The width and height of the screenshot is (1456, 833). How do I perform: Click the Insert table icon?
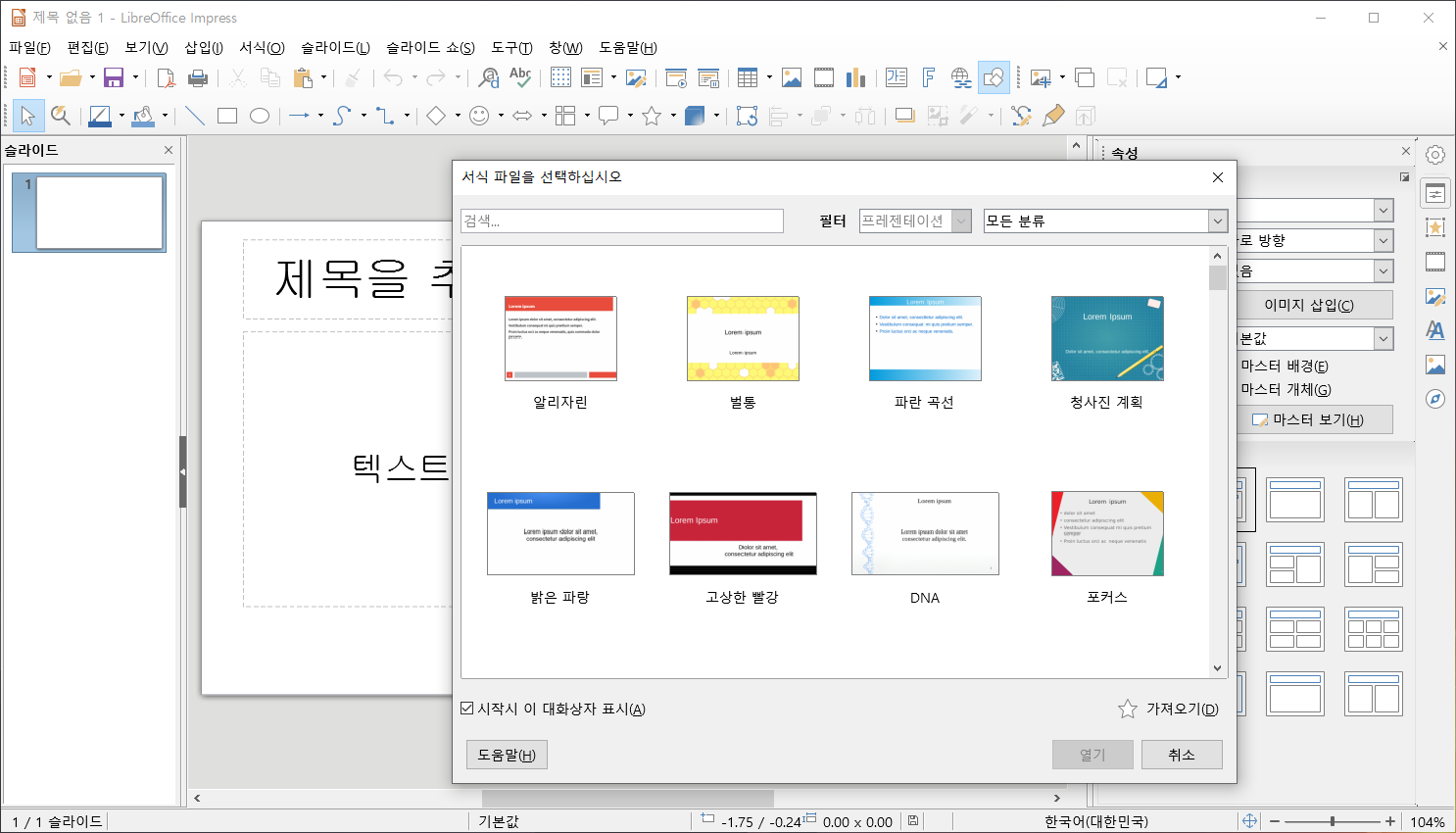748,77
